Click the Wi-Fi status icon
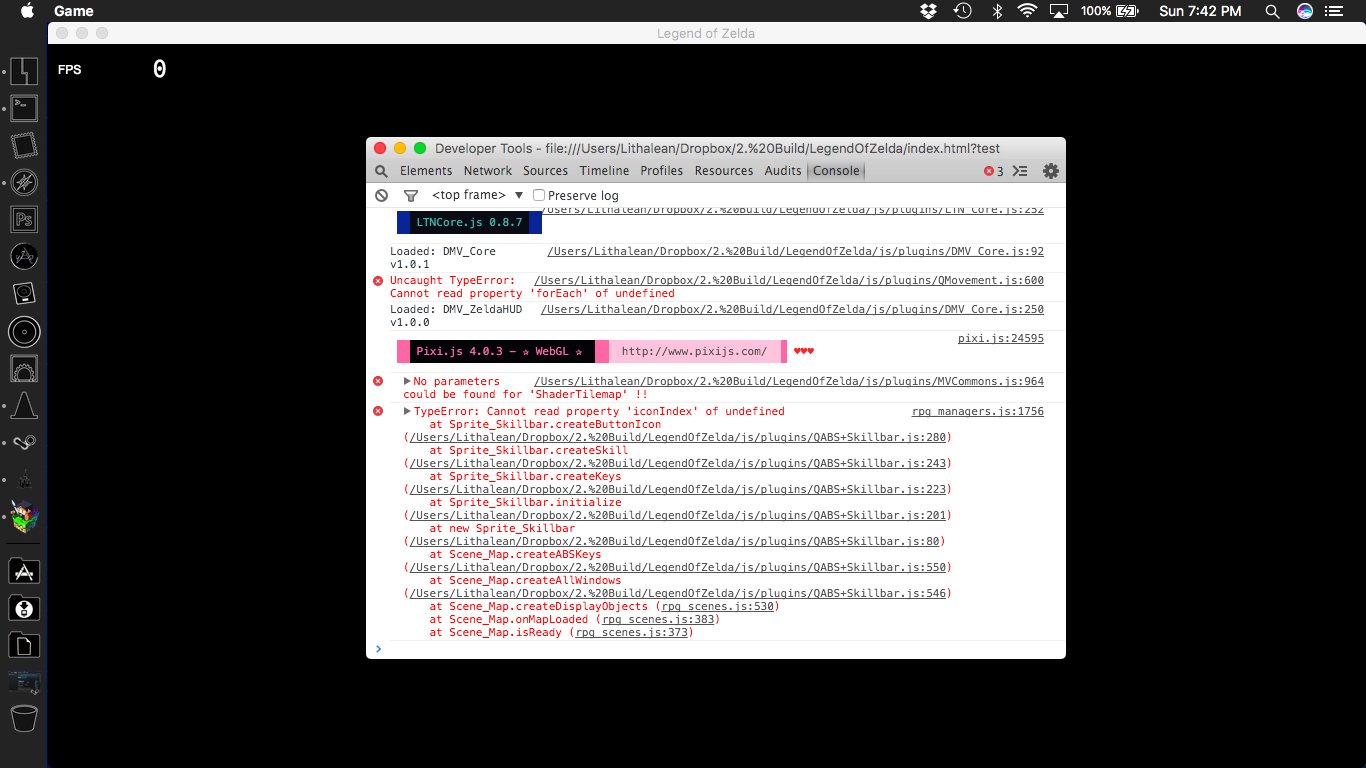The width and height of the screenshot is (1366, 768). click(x=1027, y=11)
